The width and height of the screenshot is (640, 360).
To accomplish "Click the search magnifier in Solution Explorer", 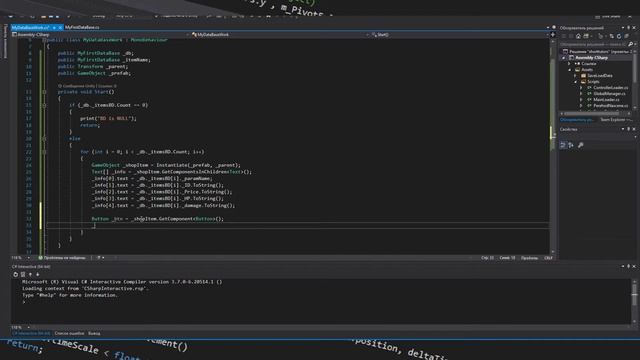I will click(x=631, y=44).
